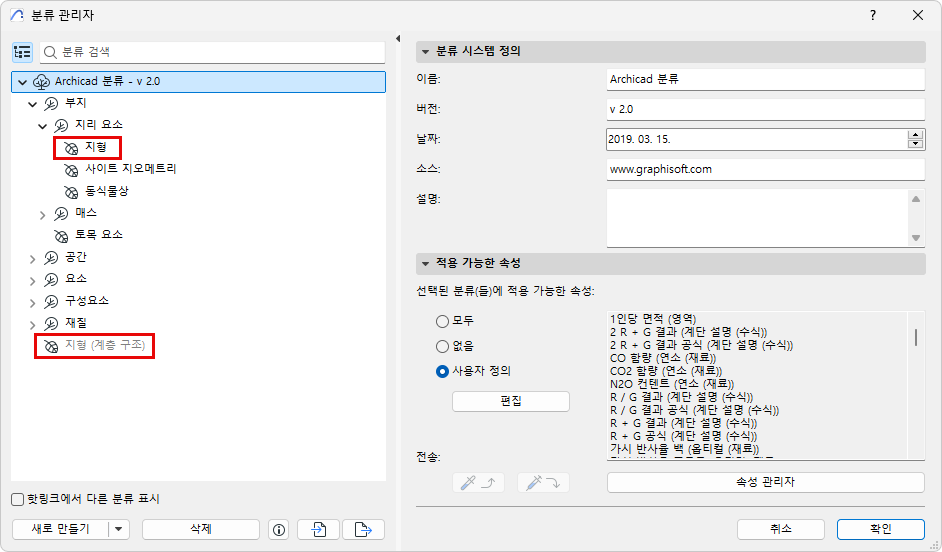Click the icon beside 구성요소
942x552 pixels.
click(x=51, y=302)
